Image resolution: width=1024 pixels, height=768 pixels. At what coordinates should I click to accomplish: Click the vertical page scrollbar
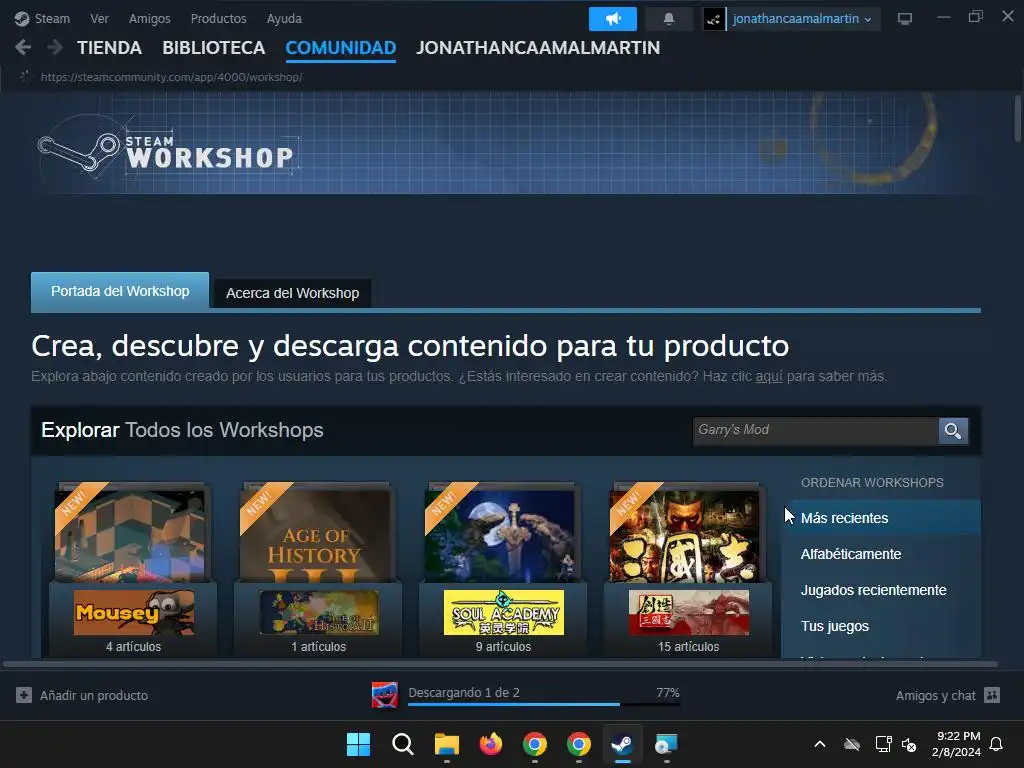[1017, 118]
